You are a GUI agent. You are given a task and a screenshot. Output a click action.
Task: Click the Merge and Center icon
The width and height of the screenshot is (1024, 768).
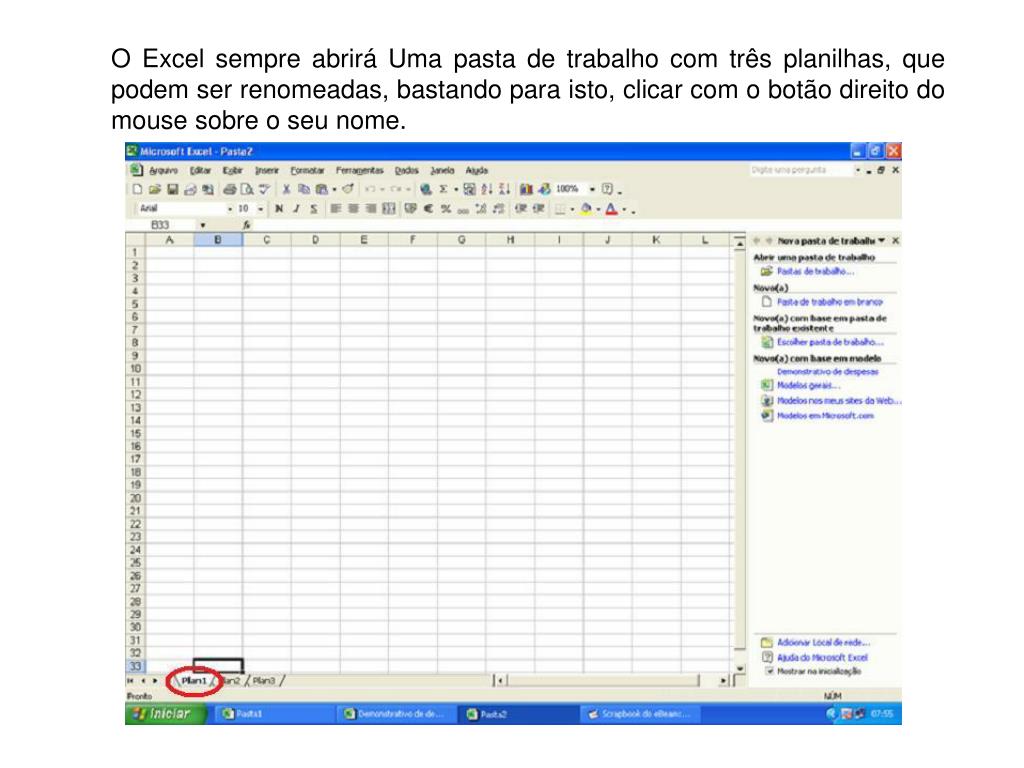tap(389, 208)
